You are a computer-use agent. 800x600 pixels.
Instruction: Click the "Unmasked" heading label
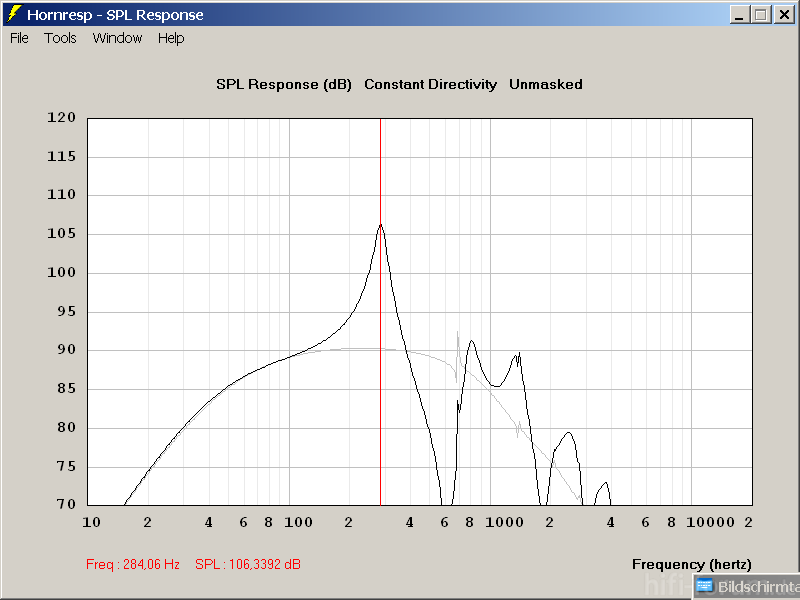pos(545,85)
